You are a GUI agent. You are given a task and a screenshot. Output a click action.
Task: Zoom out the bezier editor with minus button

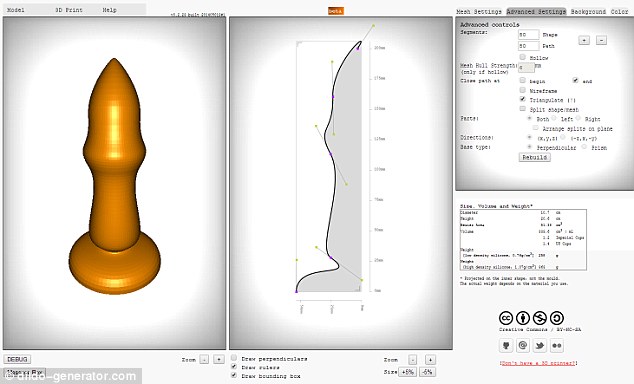412,359
